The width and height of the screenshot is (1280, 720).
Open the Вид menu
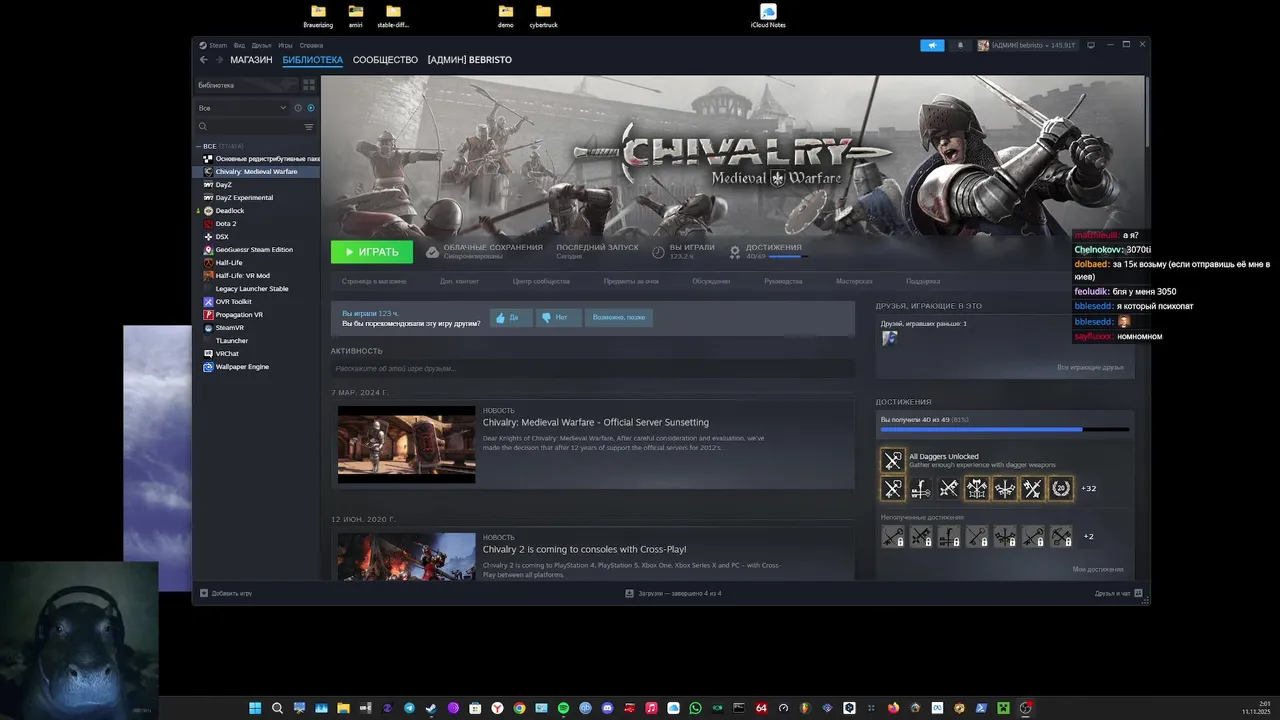coord(239,45)
